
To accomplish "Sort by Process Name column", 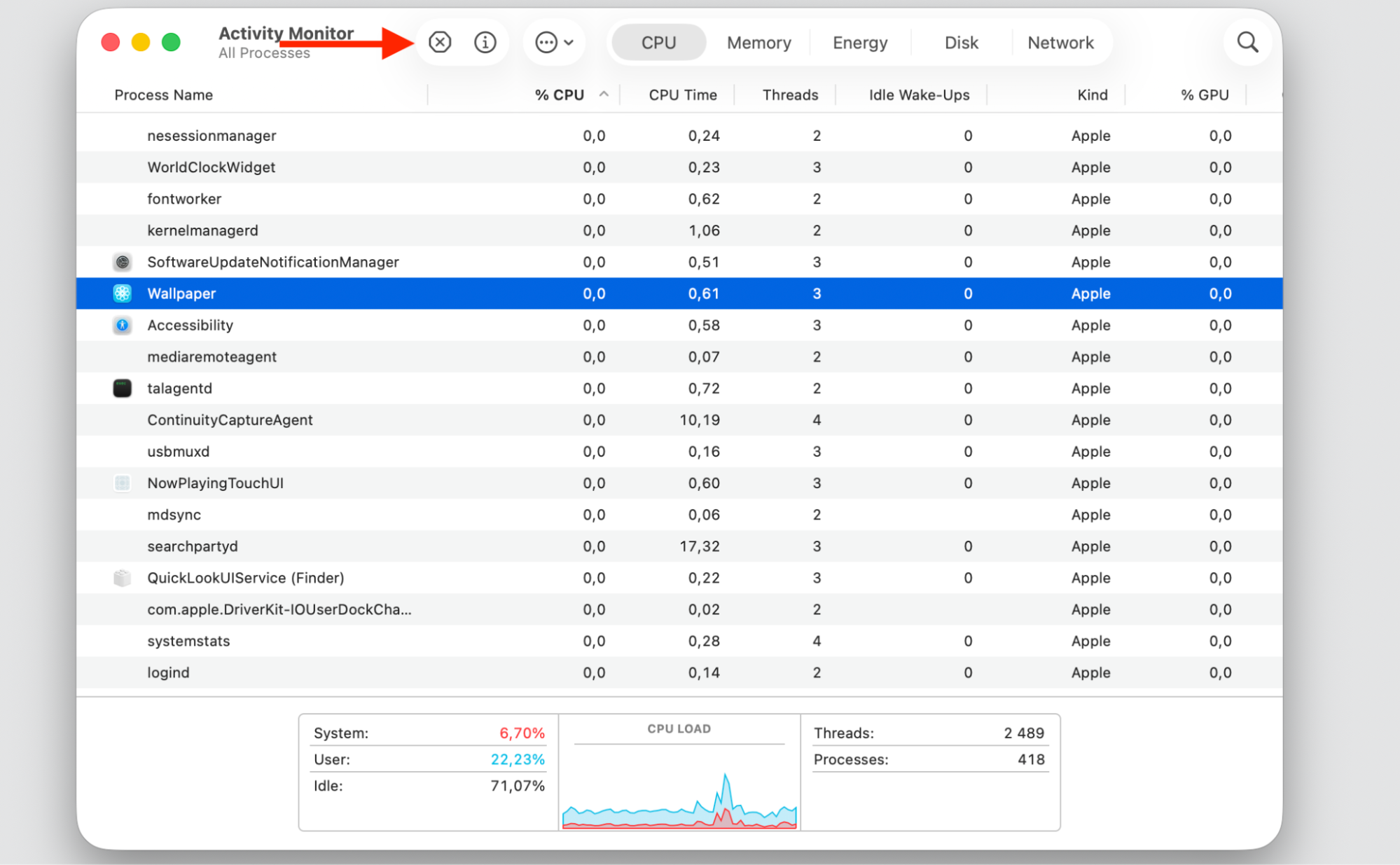I will point(163,95).
